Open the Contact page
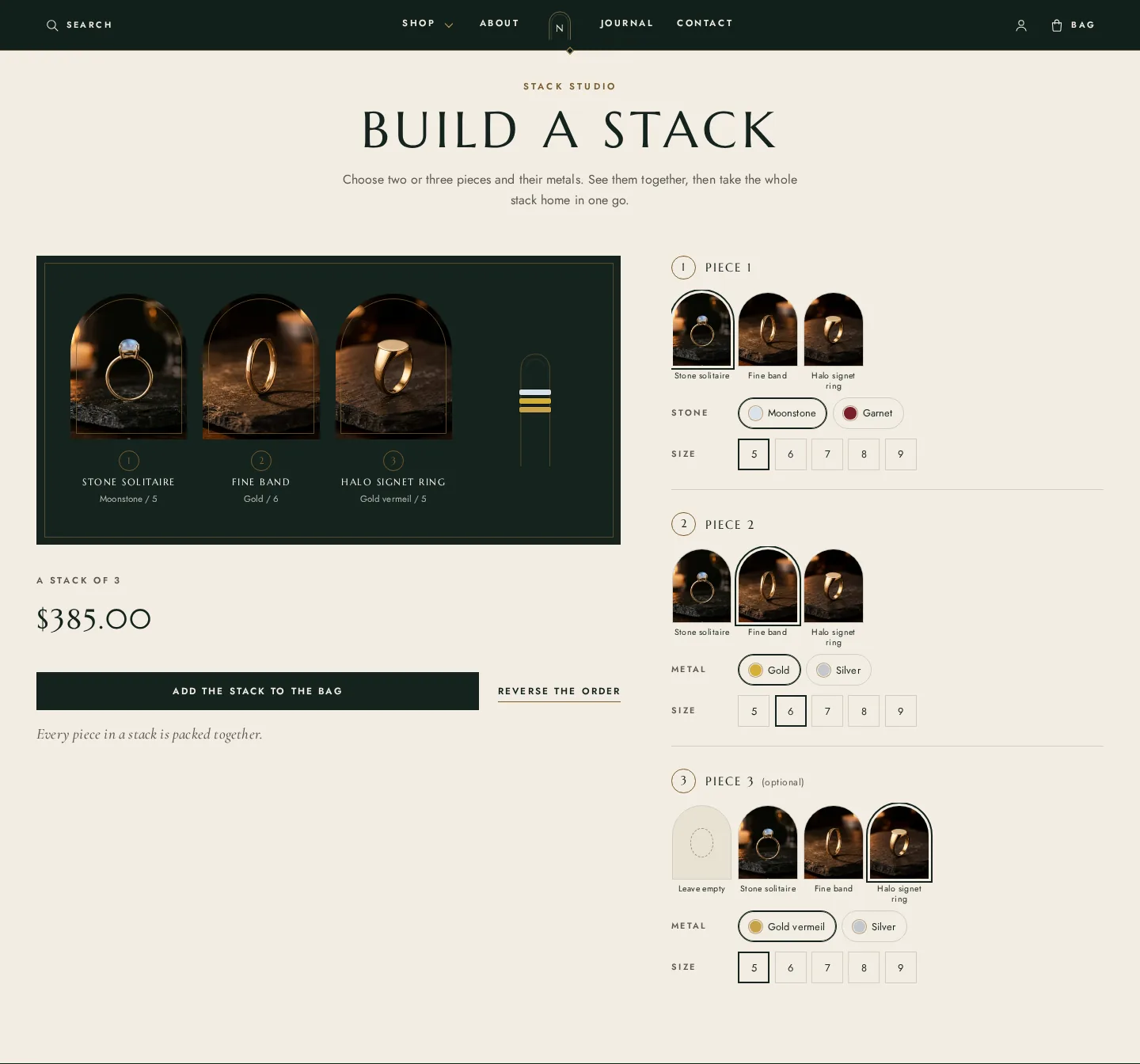 pyautogui.click(x=705, y=23)
